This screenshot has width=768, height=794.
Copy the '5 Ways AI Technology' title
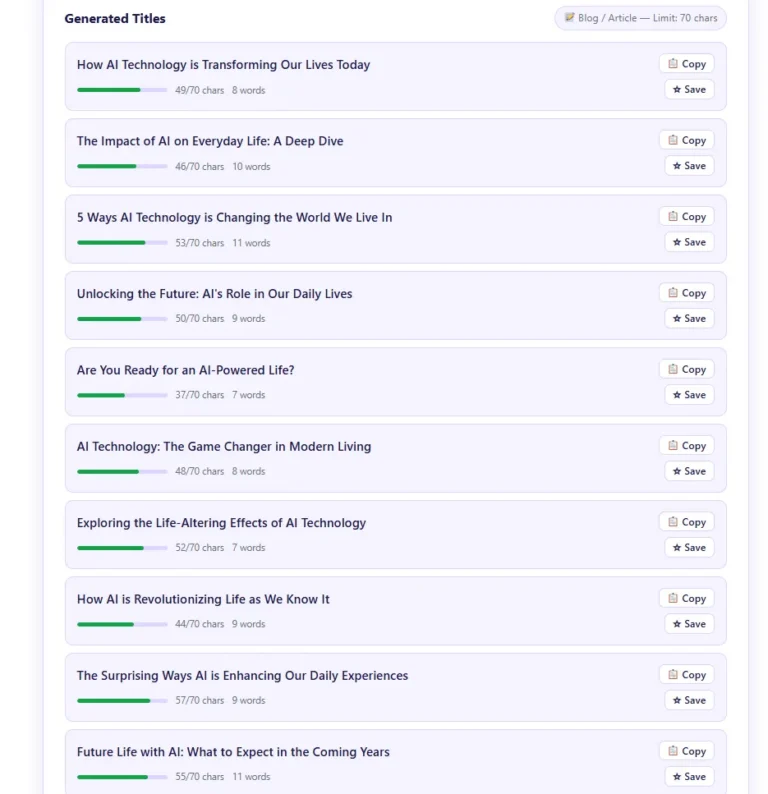click(x=686, y=217)
